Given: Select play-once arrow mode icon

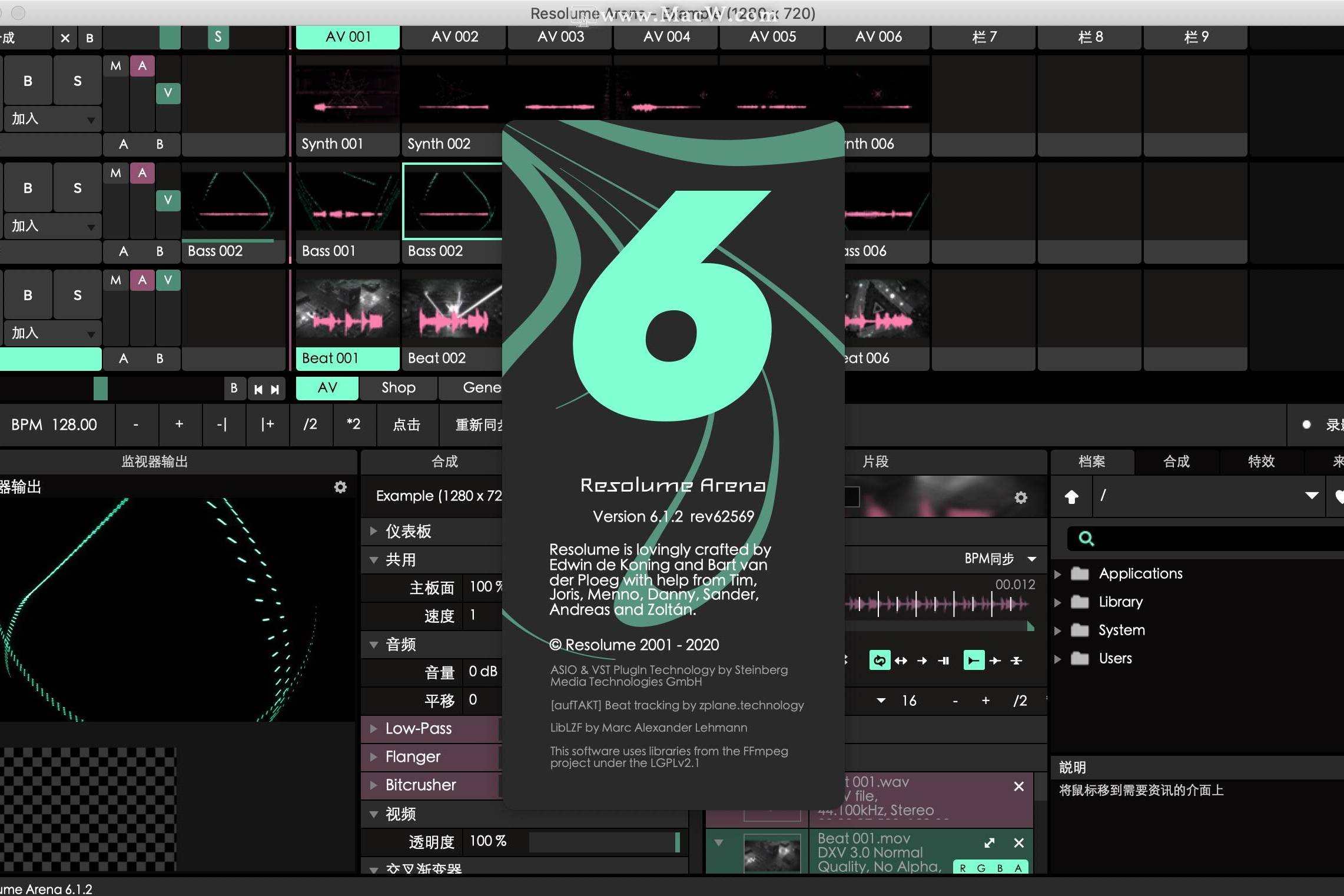Looking at the screenshot, I should (x=922, y=661).
